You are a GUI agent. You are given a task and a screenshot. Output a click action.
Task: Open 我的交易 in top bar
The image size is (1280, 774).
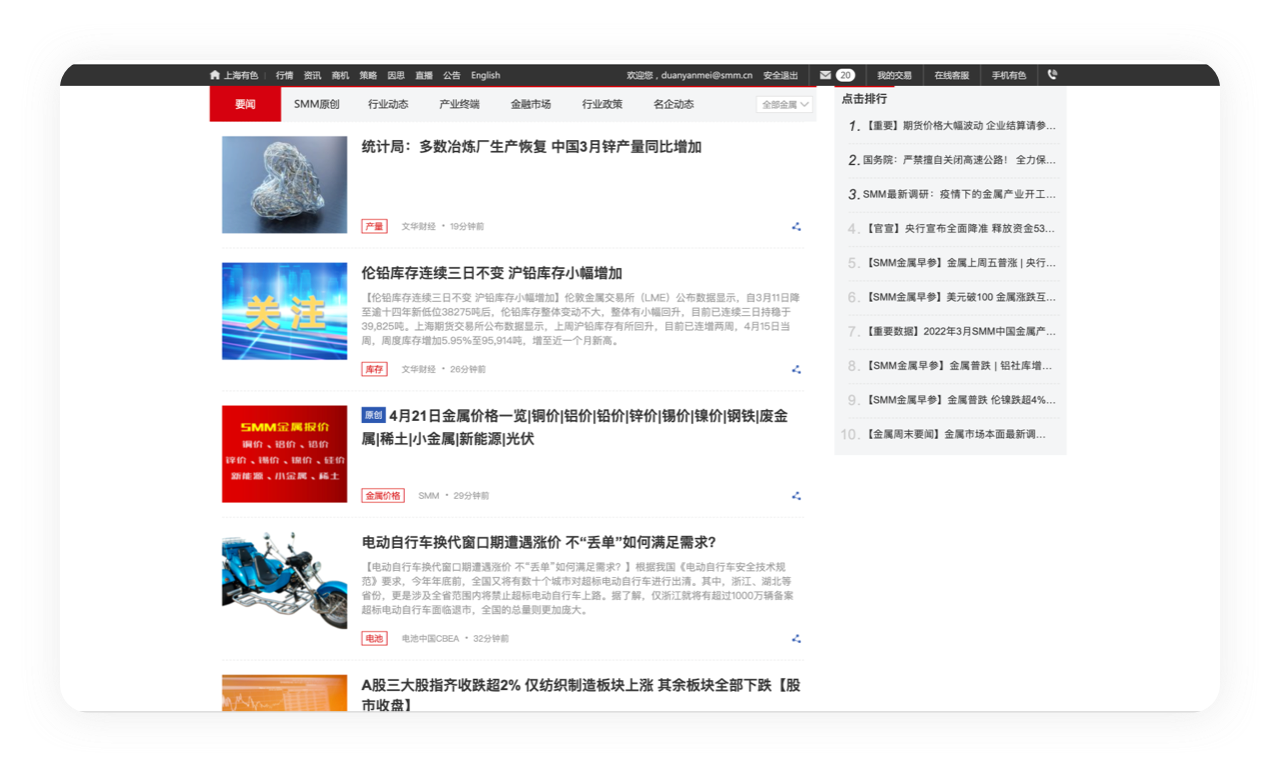894,75
